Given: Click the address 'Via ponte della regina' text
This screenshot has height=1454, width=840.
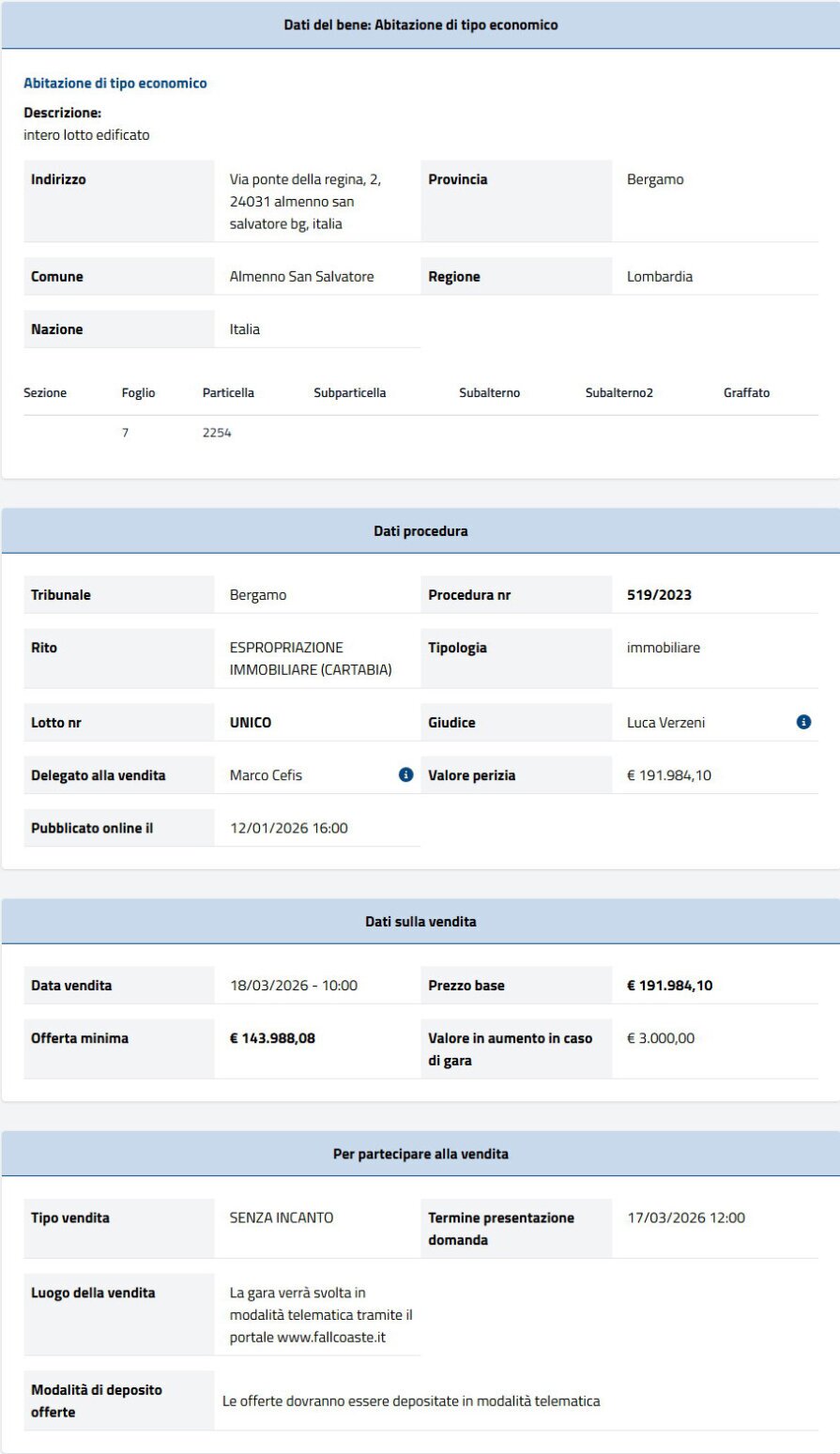Looking at the screenshot, I should tap(305, 179).
